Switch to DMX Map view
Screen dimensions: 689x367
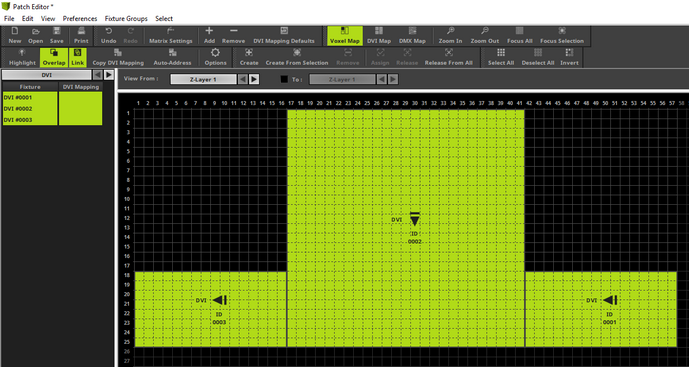coord(412,36)
